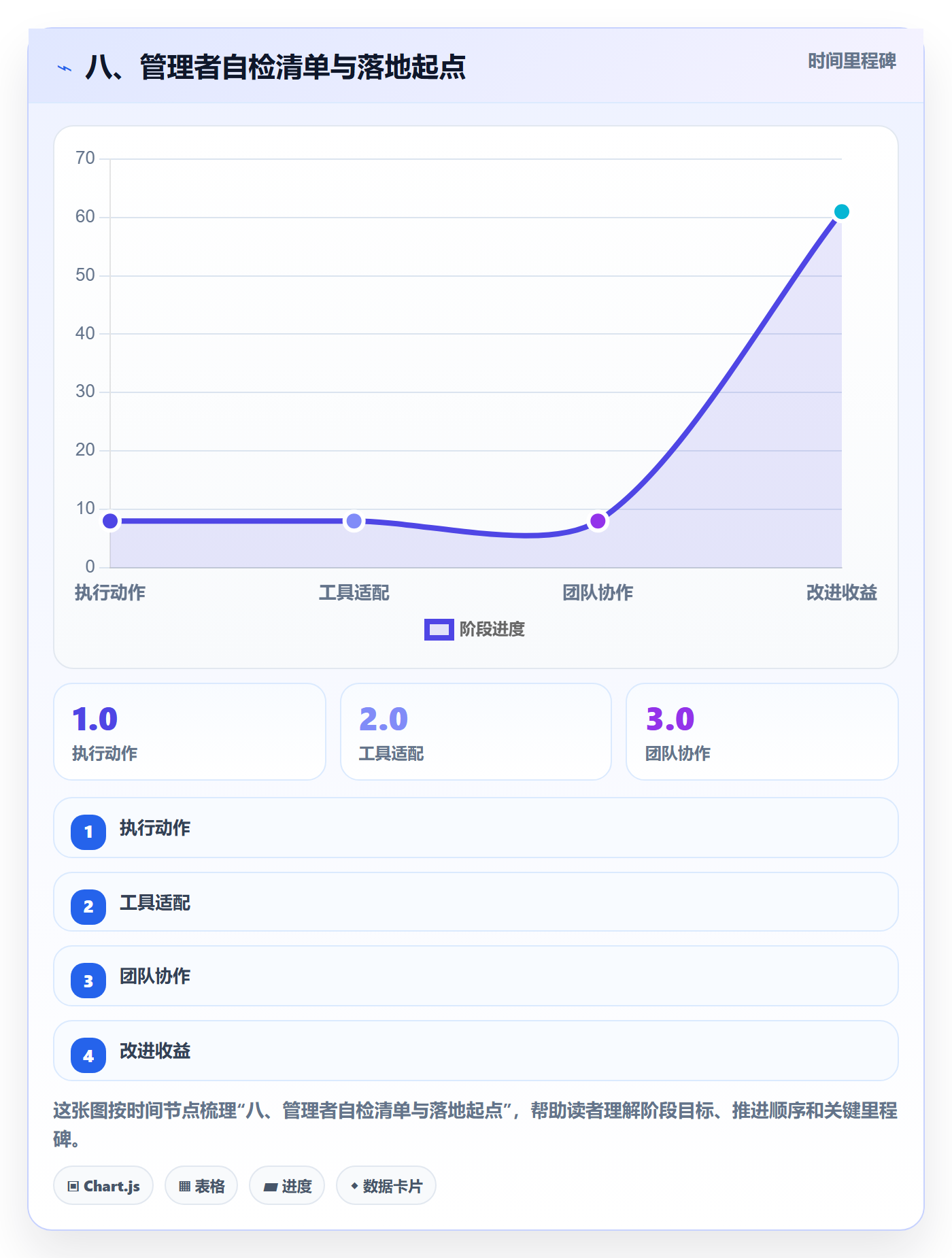Click the description paragraph starting with 这张图按时间节点

(x=475, y=1124)
